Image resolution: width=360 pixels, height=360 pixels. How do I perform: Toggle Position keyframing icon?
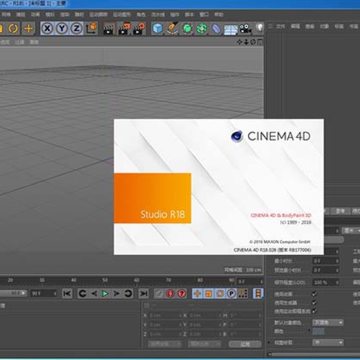[x=197, y=294]
